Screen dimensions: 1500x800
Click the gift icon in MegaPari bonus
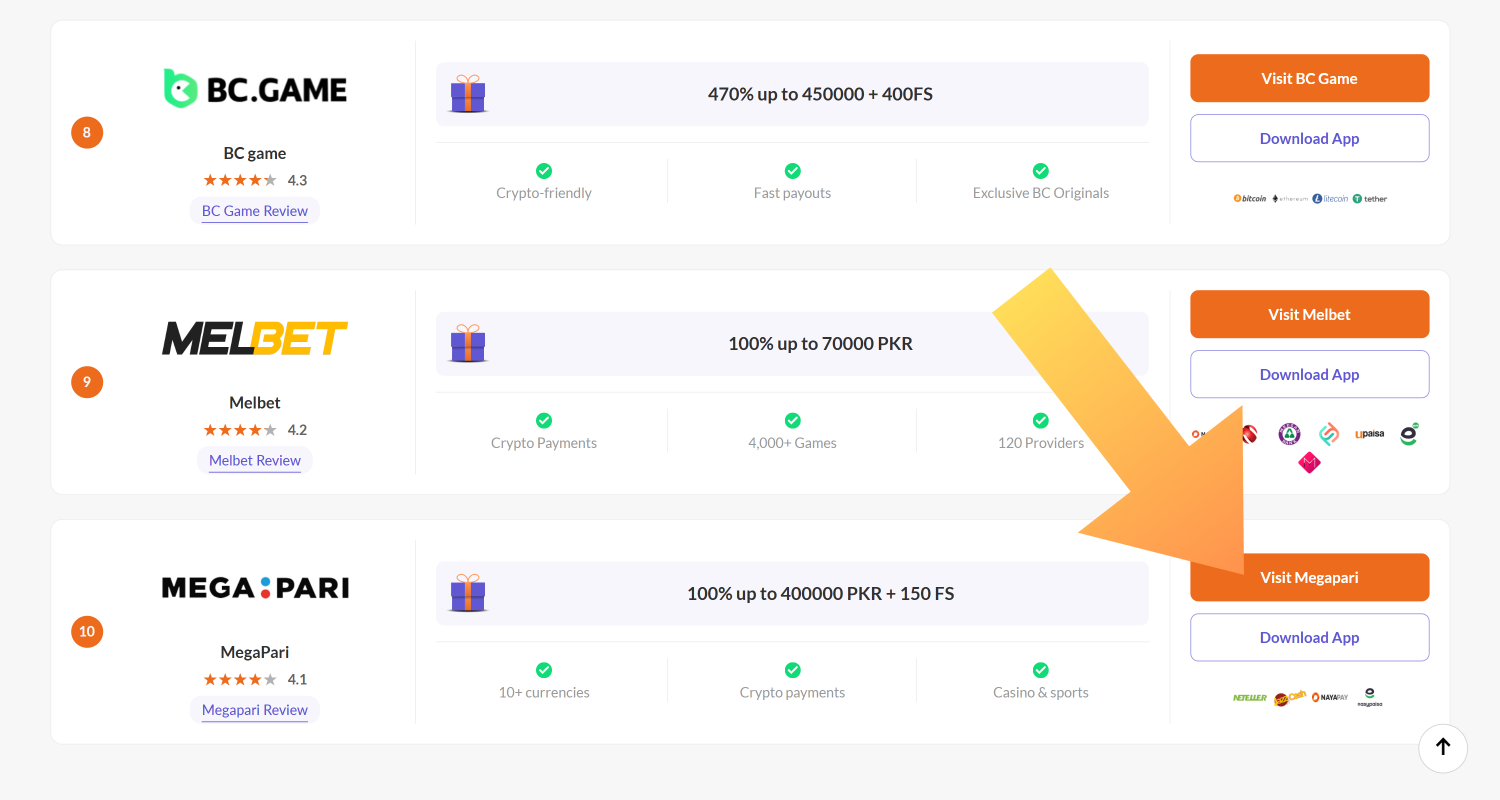467,593
